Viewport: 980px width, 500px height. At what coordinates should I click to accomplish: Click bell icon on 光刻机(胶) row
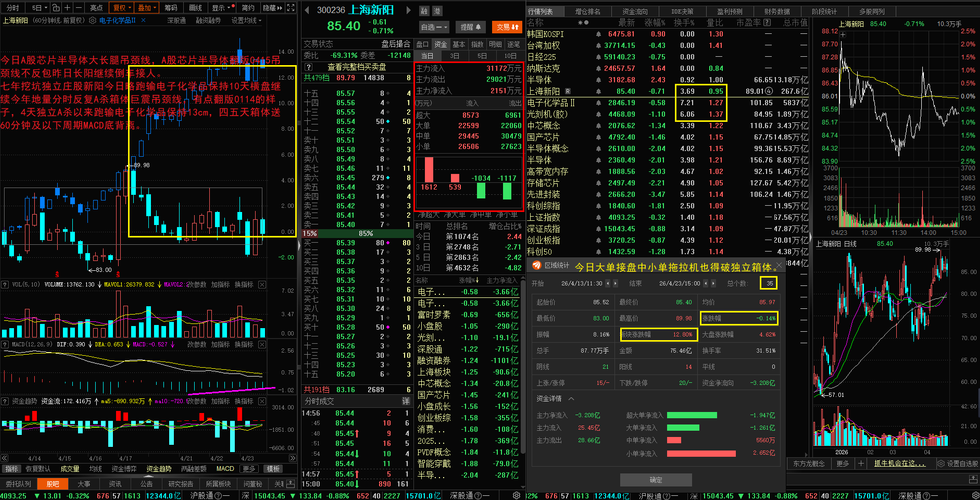[598, 114]
